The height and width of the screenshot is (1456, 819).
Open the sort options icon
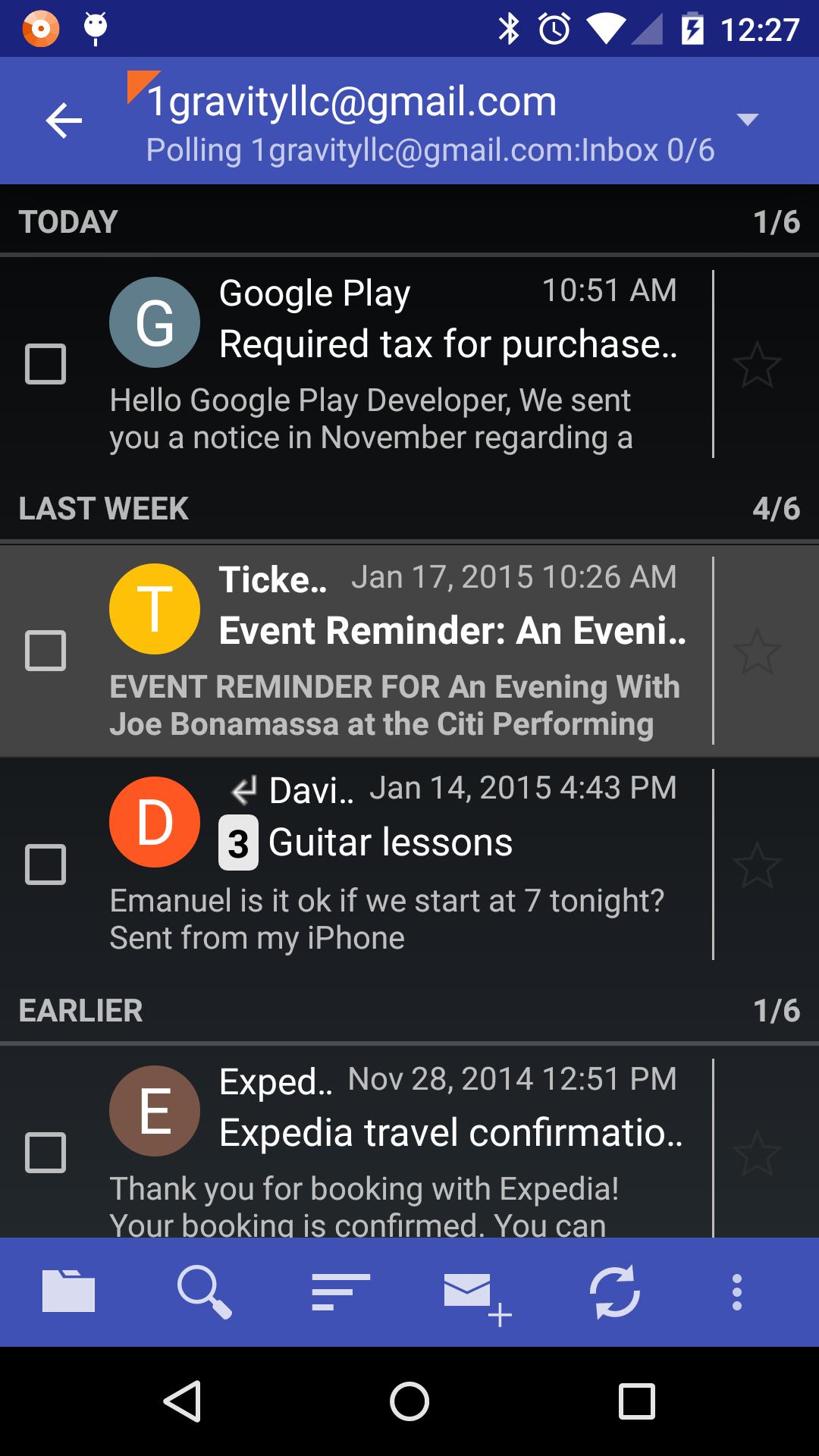coord(340,1291)
